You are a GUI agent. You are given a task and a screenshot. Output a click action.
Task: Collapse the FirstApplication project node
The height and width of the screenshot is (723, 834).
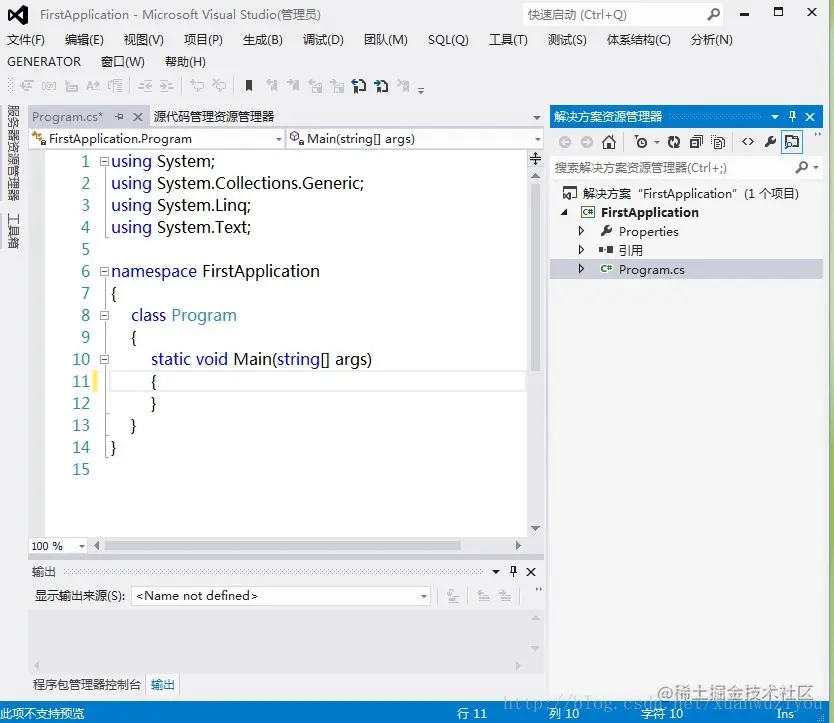564,212
